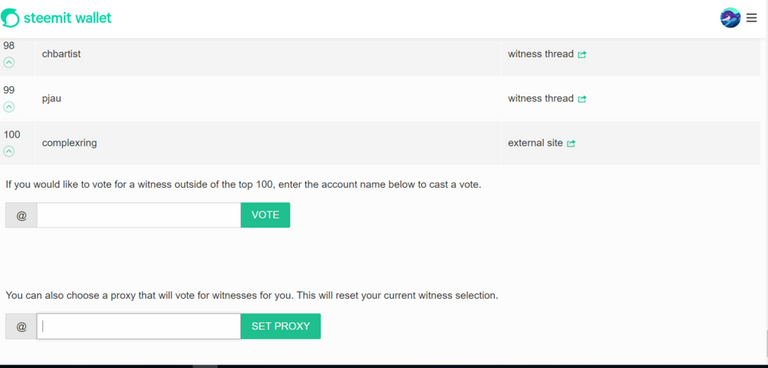Upvote witness pjau with arrow icon

[9, 107]
